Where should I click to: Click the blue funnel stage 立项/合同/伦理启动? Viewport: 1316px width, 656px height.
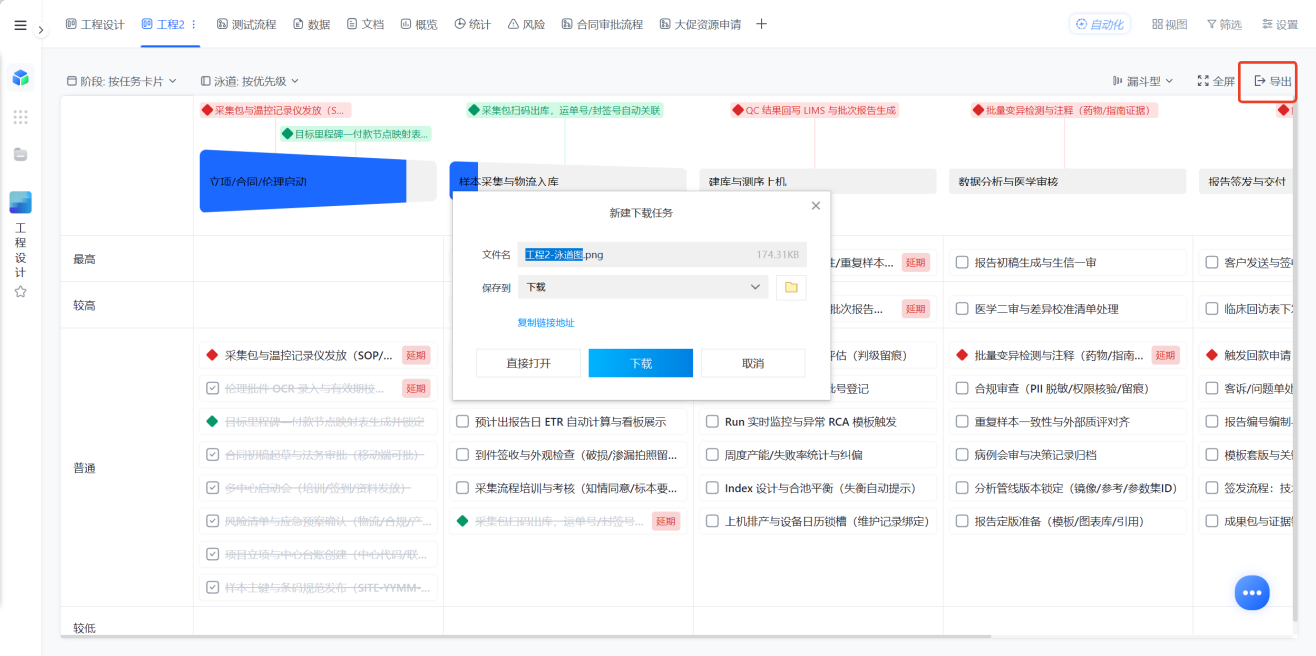pos(303,181)
